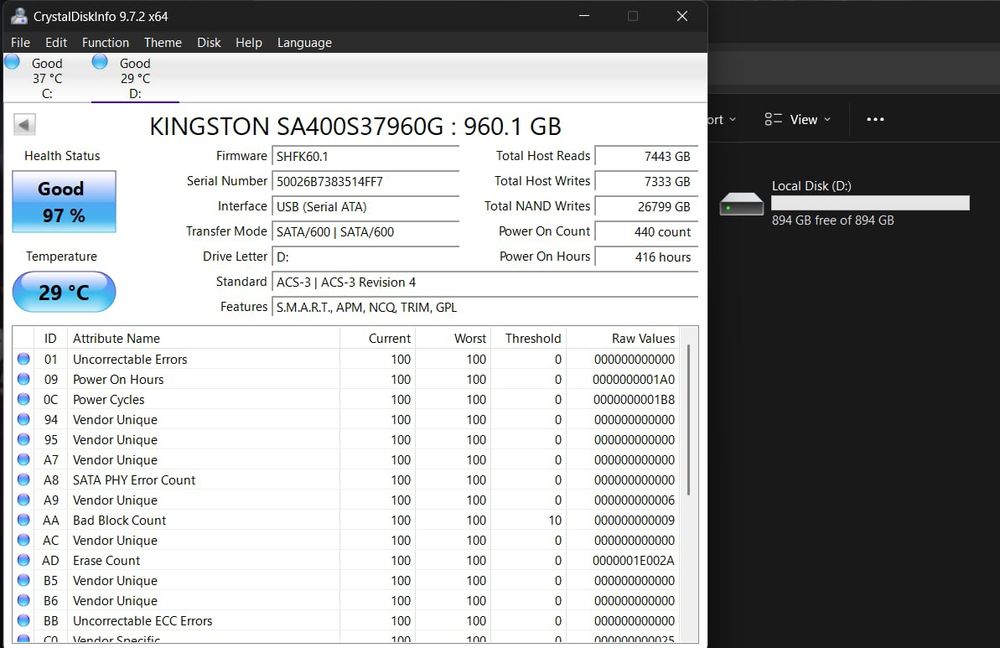Screen dimensions: 1000x648
Task: Click status orb for Uncorrectable Errors row
Action: [x=24, y=359]
